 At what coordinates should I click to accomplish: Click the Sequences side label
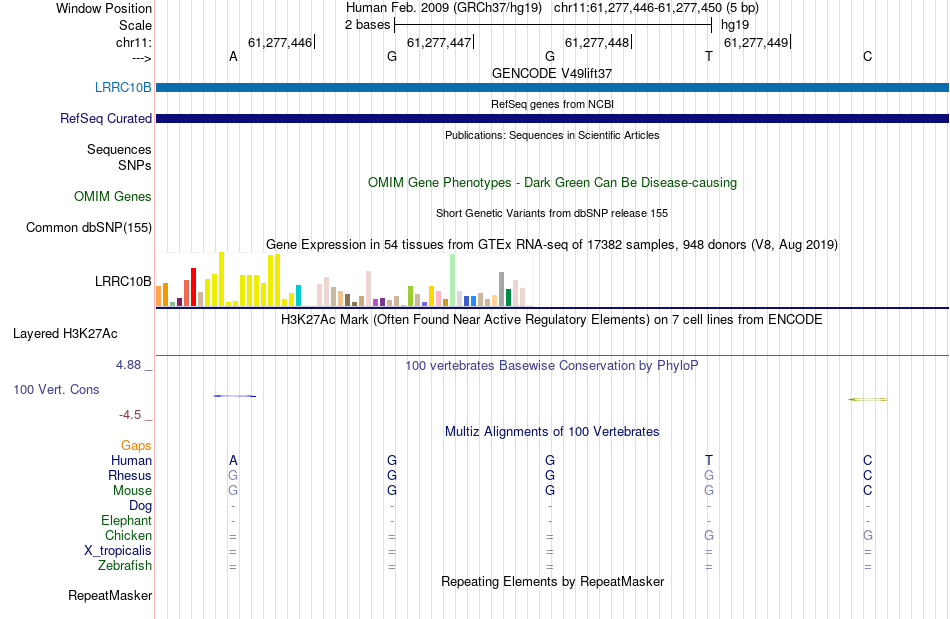pos(119,149)
